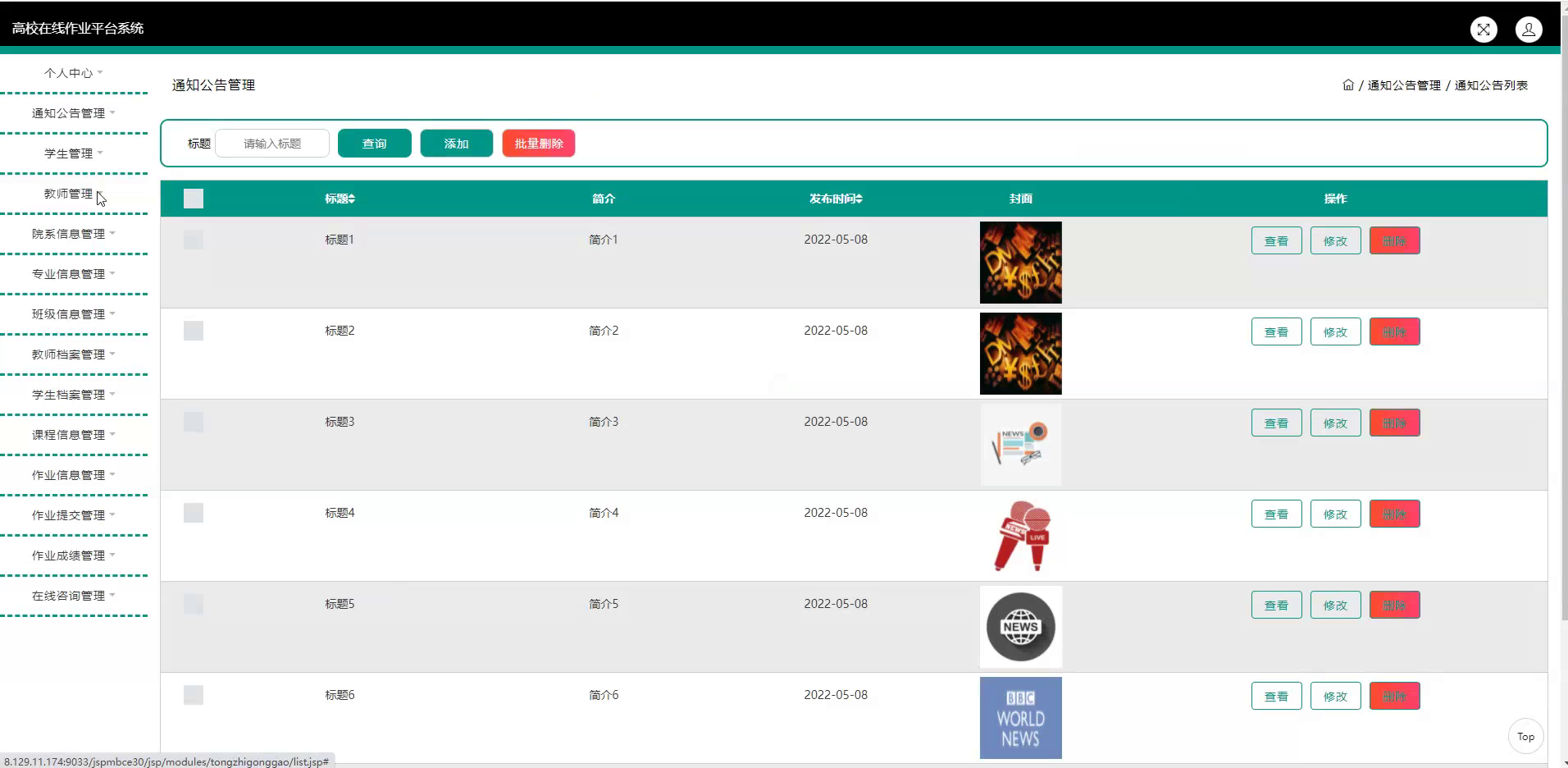
Task: Click 查看 for 标题1 row
Action: (1277, 241)
